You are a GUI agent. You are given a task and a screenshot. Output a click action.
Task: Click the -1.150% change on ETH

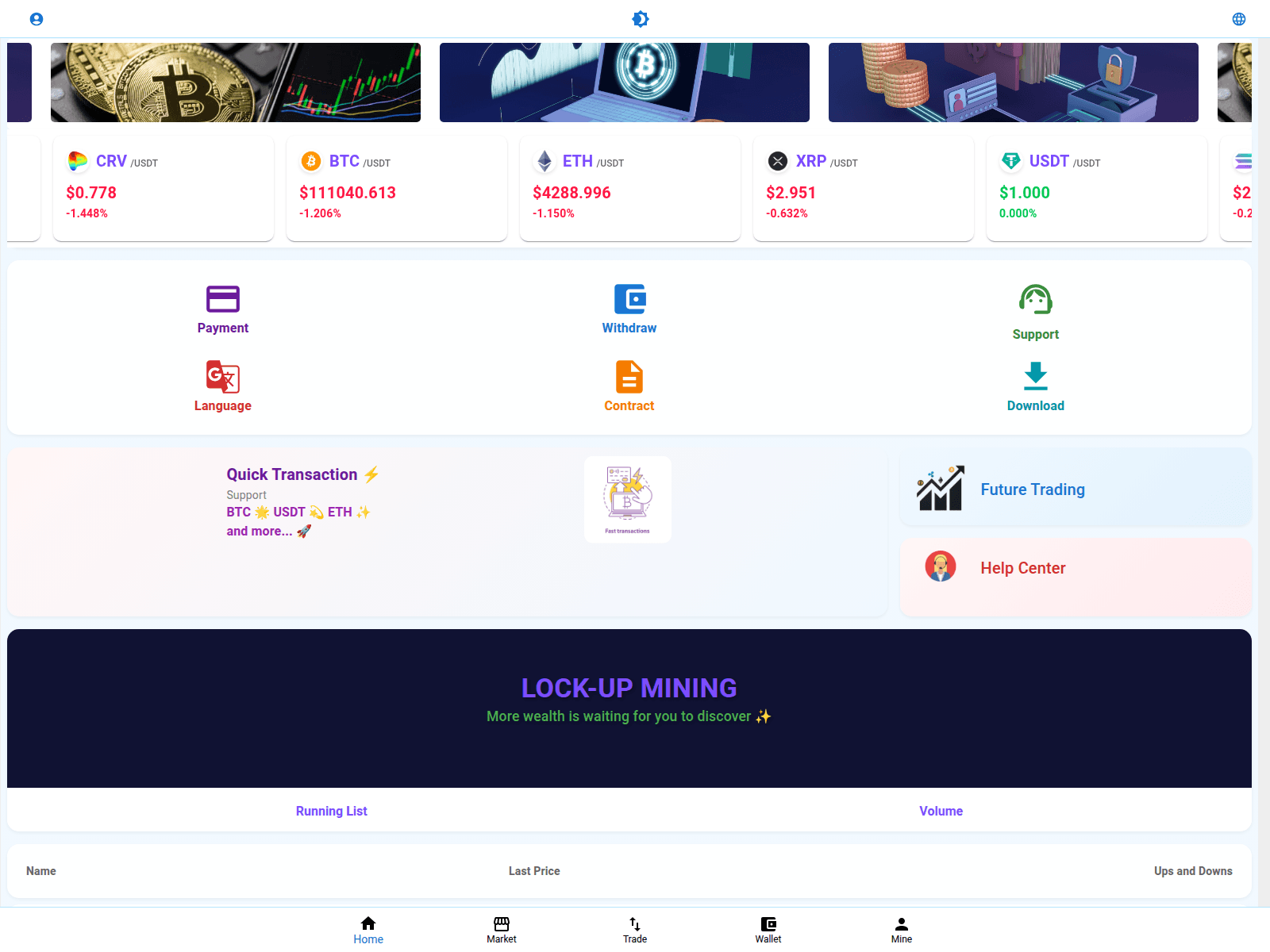554,213
